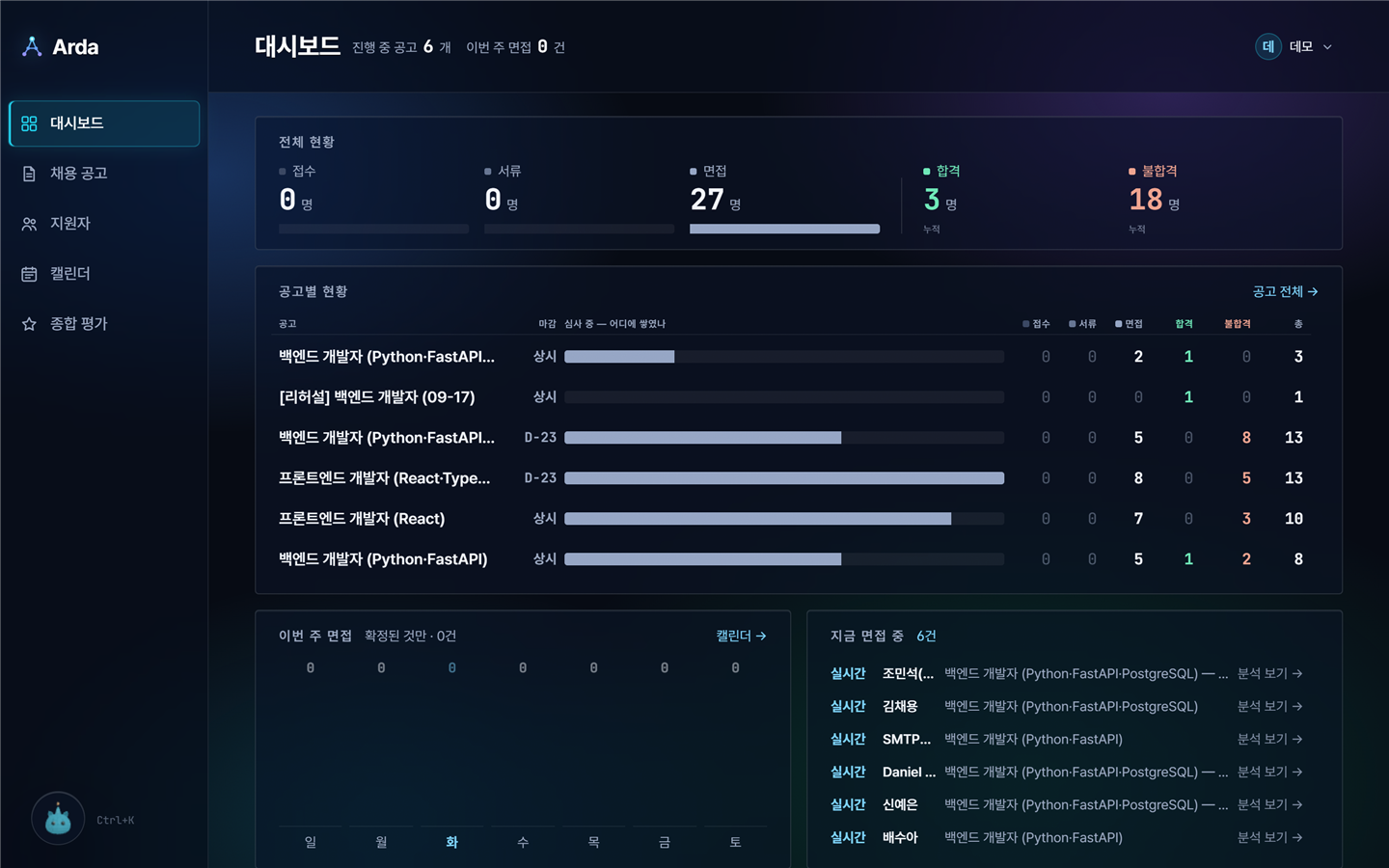1389x868 pixels.
Task: Click the 지금 면접 중 6건 heading
Action: [884, 636]
